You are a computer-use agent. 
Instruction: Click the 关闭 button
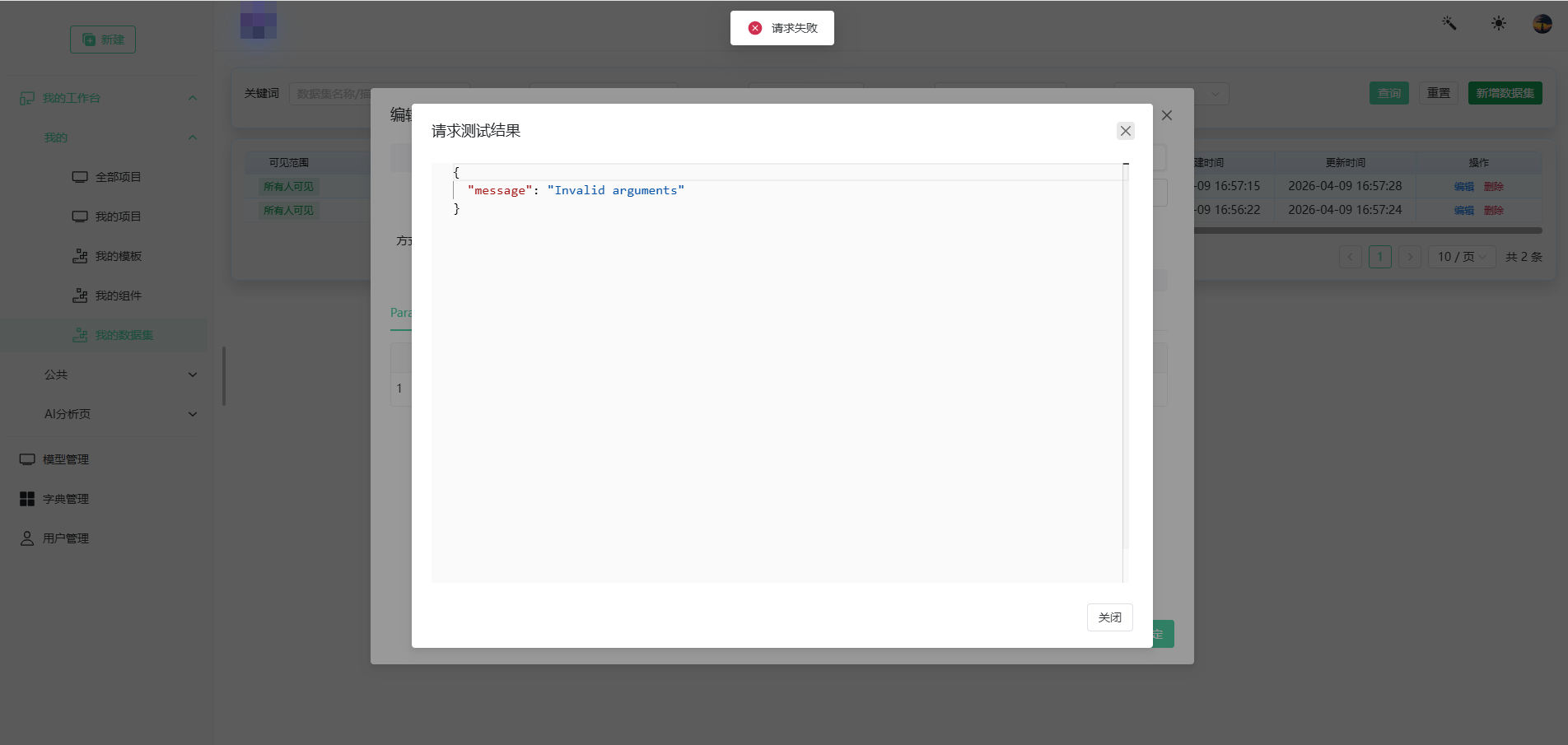[x=1109, y=617]
